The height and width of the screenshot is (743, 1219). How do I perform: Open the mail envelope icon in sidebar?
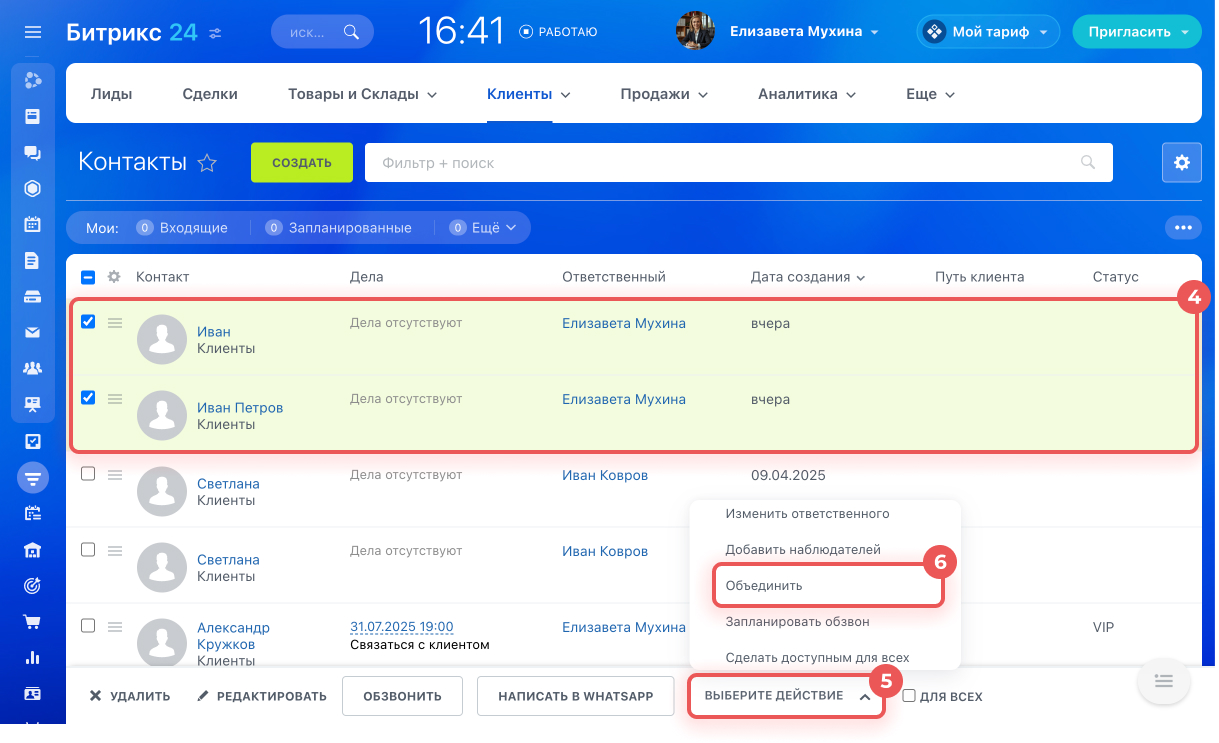pyautogui.click(x=33, y=332)
